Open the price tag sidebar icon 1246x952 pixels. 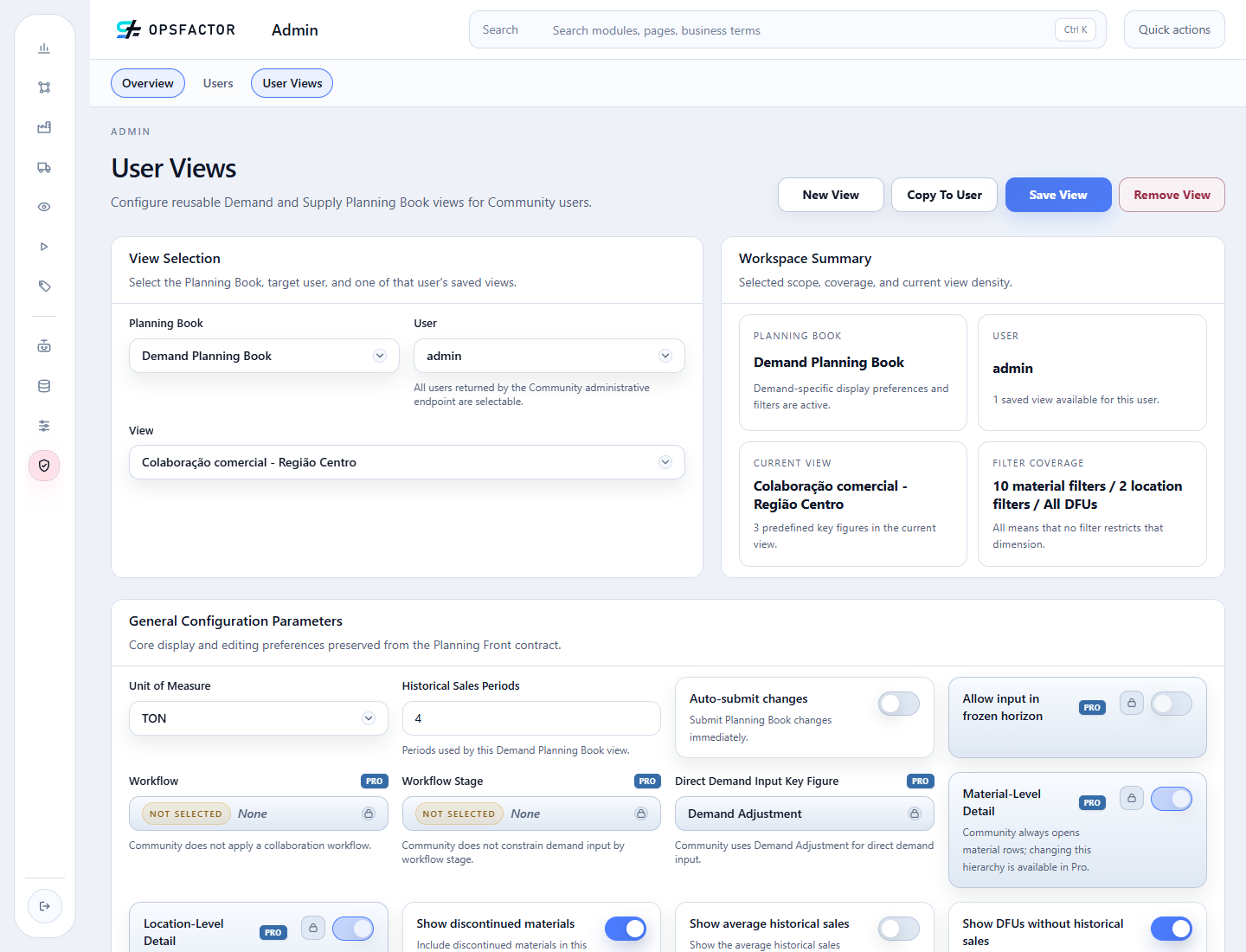(44, 286)
